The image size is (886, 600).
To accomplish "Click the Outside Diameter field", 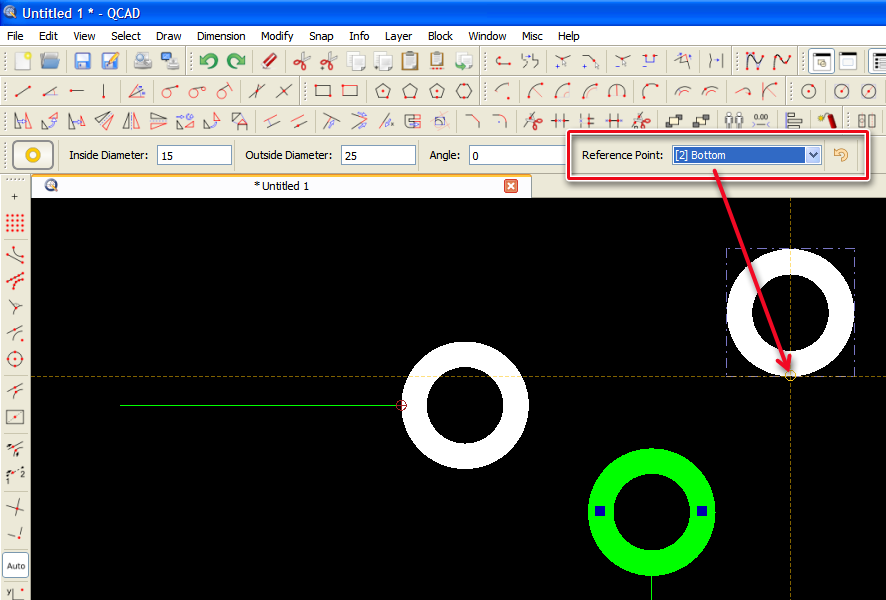I will (378, 155).
